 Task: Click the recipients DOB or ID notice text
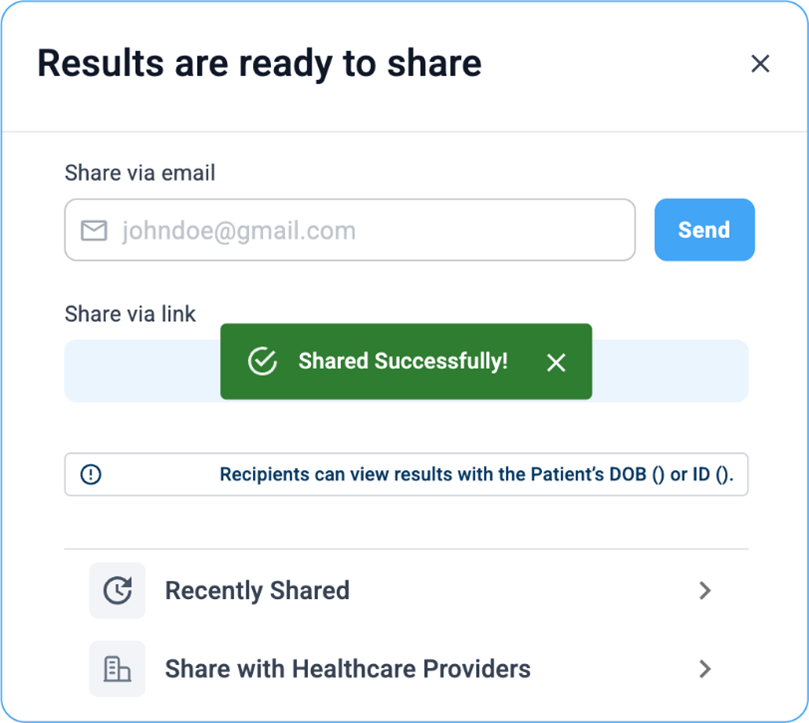(476, 475)
